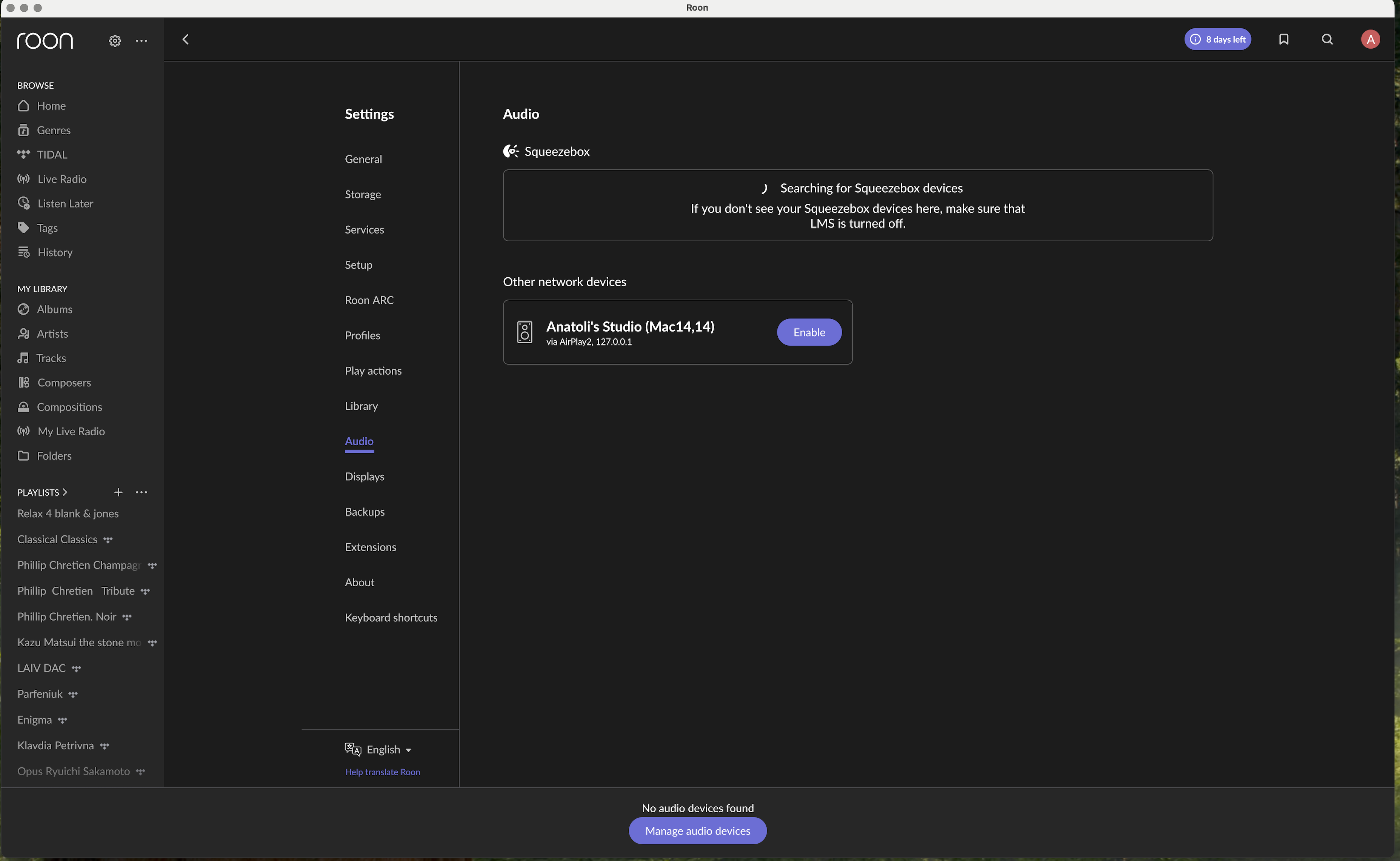This screenshot has height=861, width=1400.
Task: Open the Phillip Chretien Tribute playlist
Action: (76, 591)
